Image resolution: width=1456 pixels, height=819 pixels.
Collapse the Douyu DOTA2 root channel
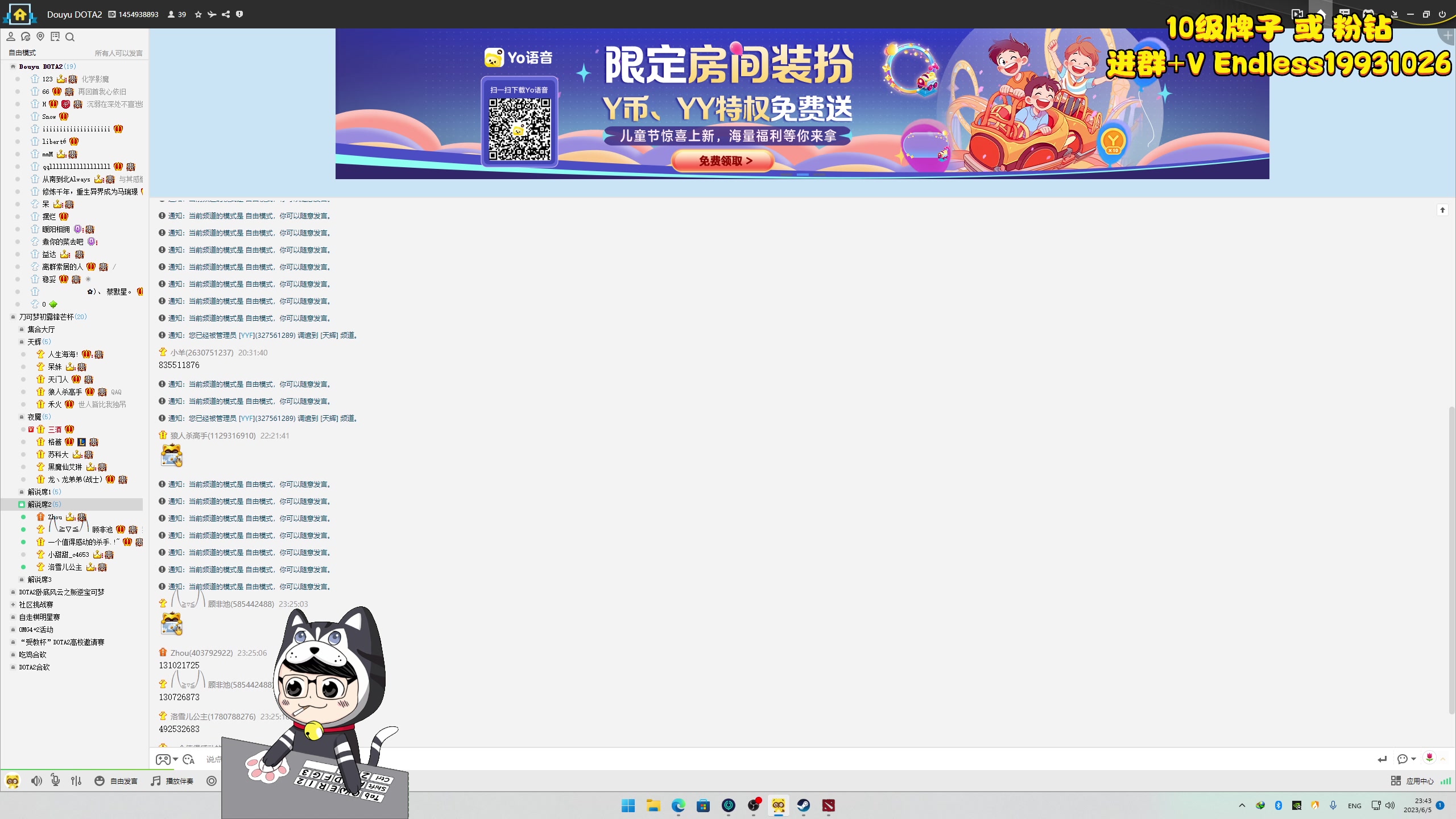coord(13,67)
